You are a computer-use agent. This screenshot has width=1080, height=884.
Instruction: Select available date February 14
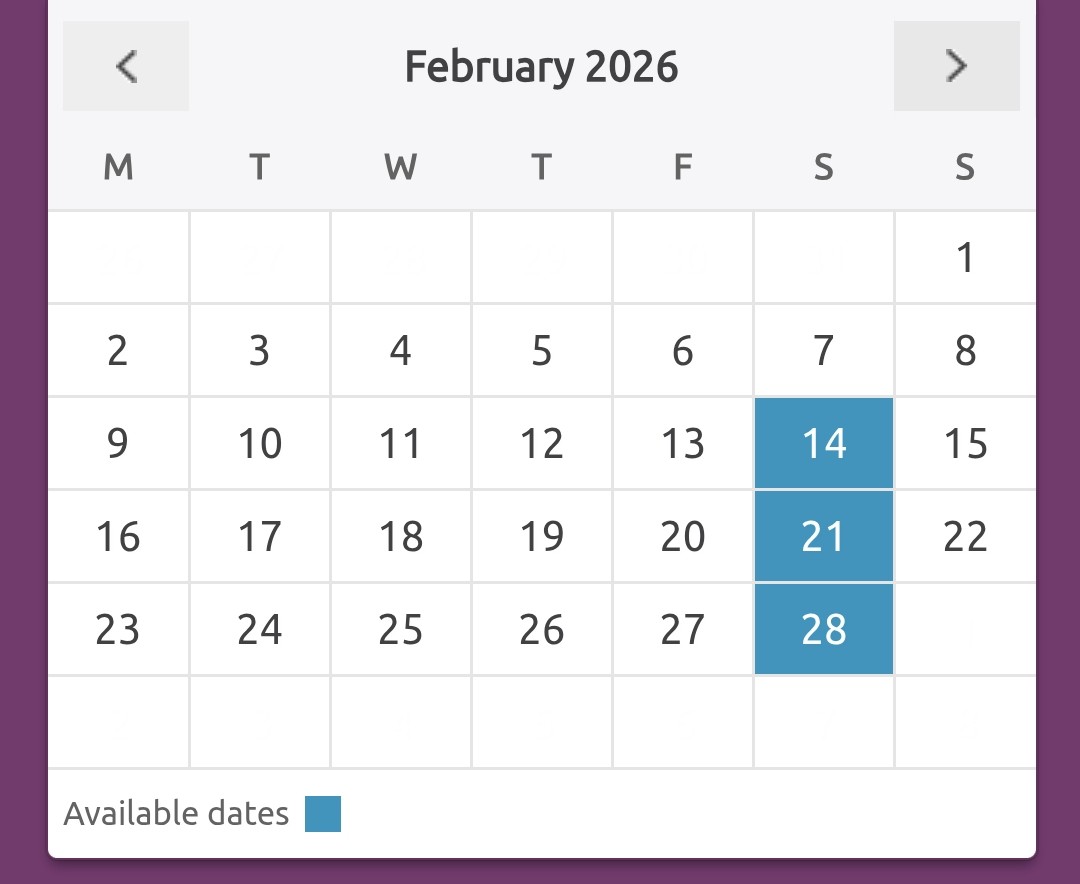click(x=824, y=443)
